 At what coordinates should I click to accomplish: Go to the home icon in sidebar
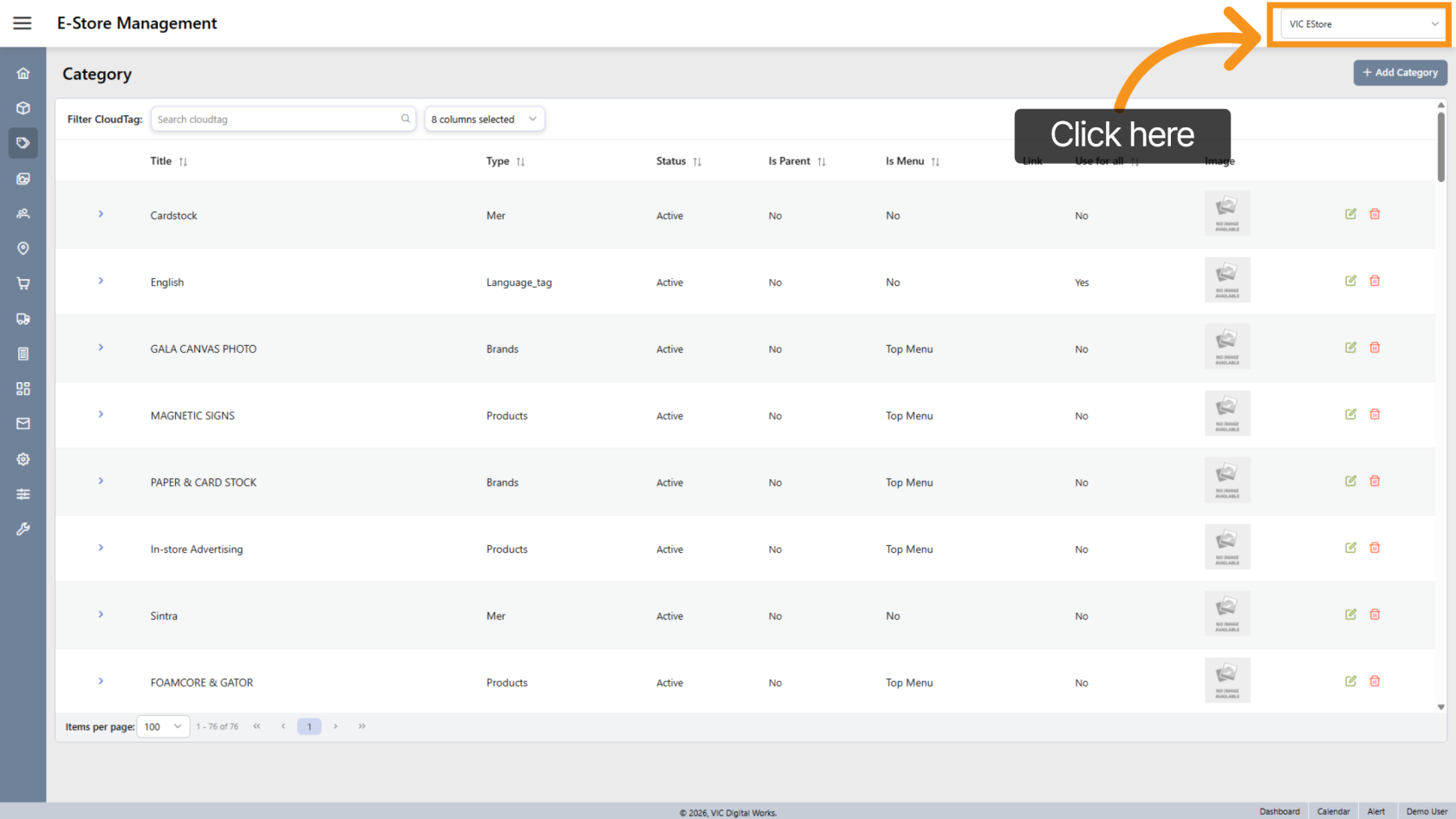[x=23, y=74]
